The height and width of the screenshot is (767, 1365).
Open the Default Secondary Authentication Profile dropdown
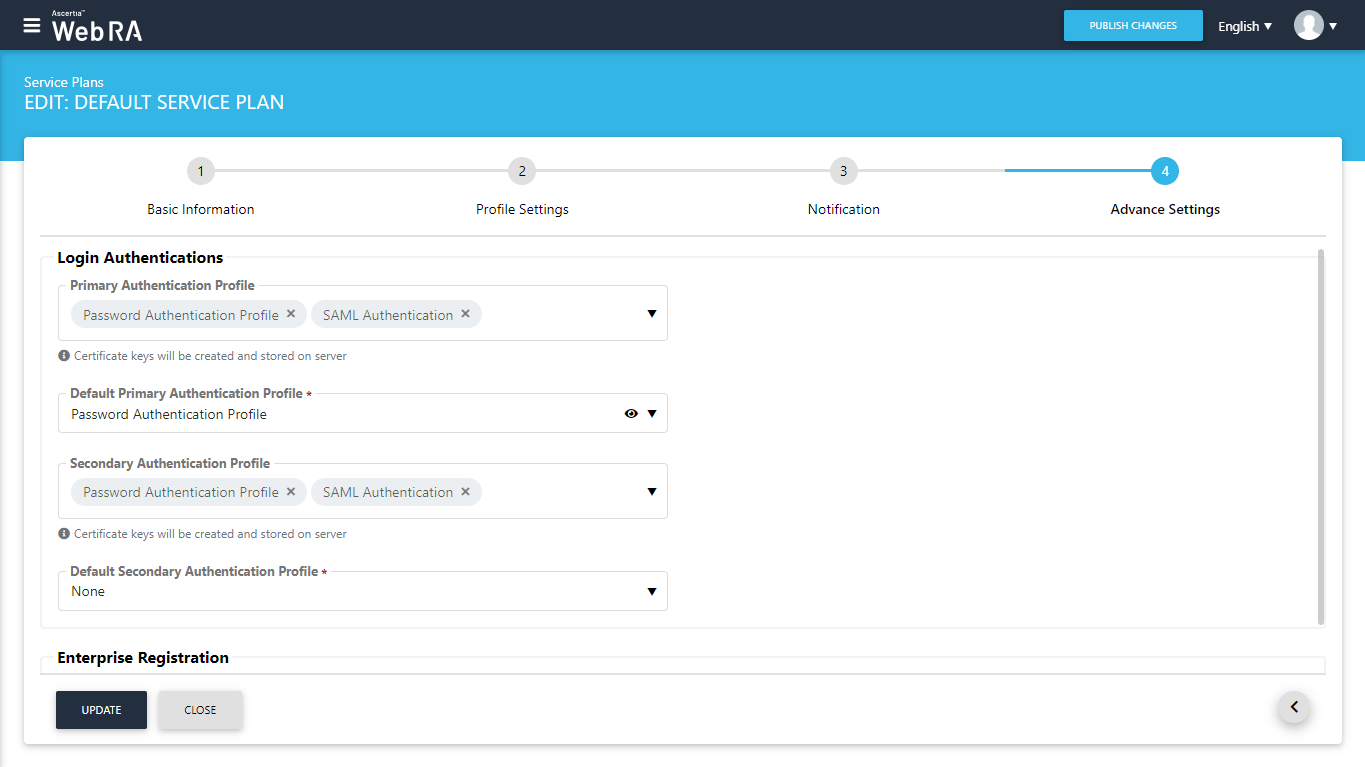[652, 592]
